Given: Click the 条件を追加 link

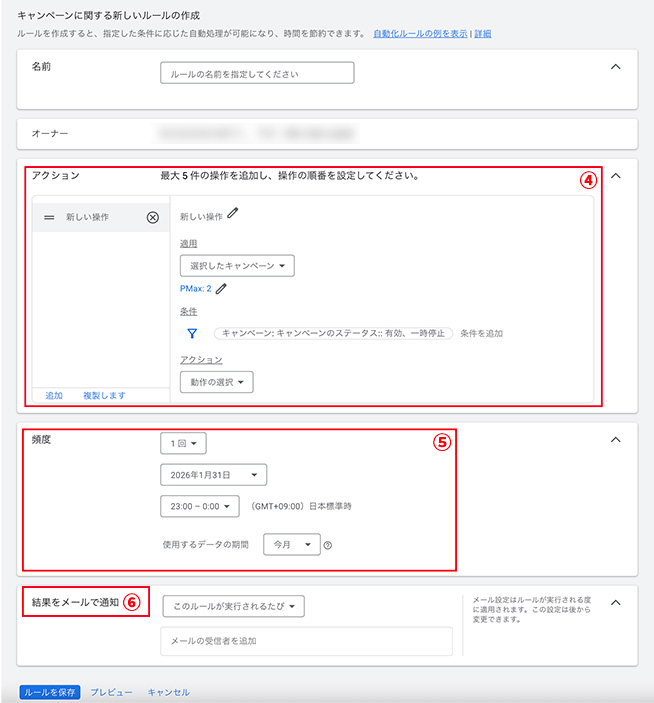Looking at the screenshot, I should 482,333.
